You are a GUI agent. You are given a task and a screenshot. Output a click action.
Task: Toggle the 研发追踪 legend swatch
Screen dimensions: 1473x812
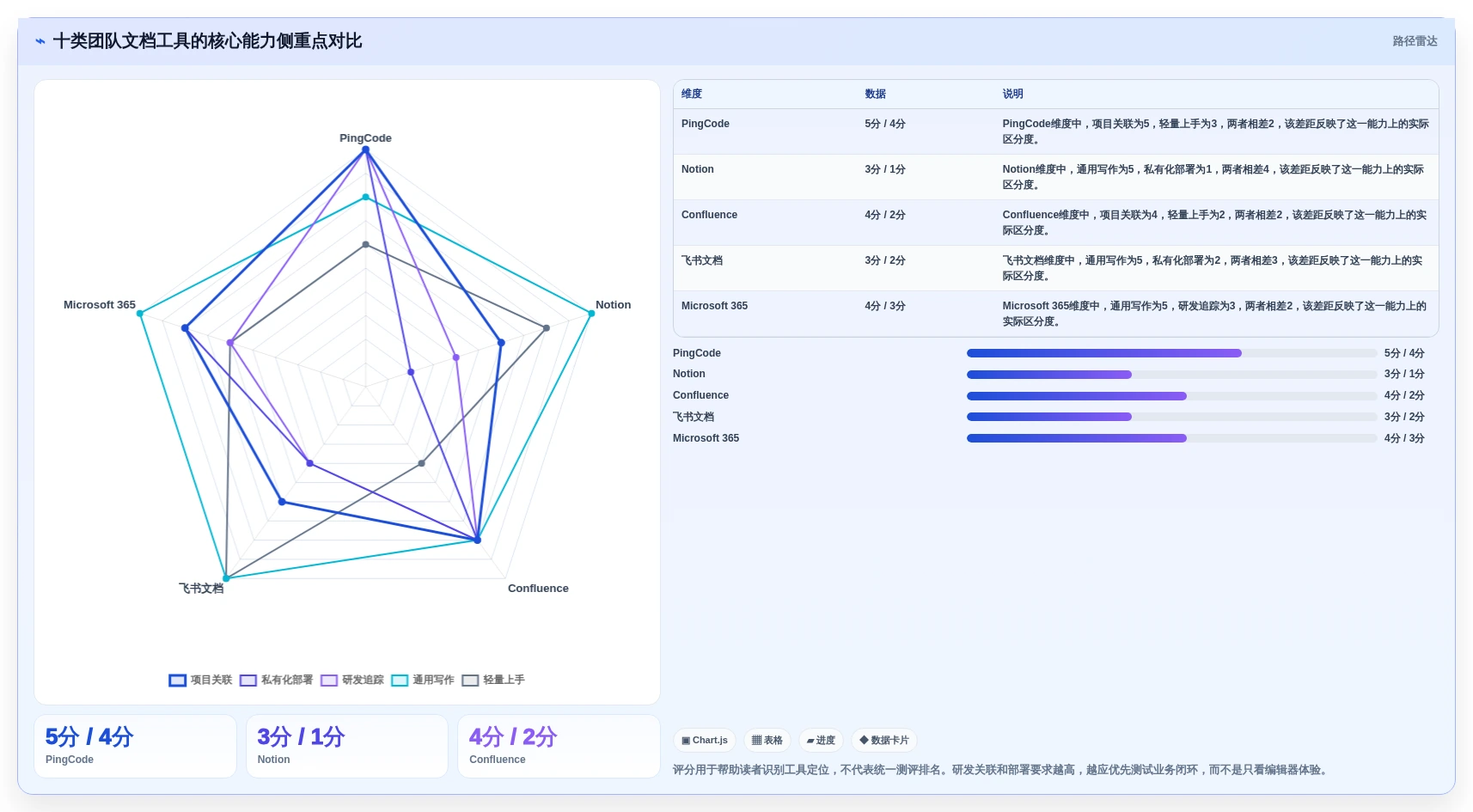[x=329, y=681]
